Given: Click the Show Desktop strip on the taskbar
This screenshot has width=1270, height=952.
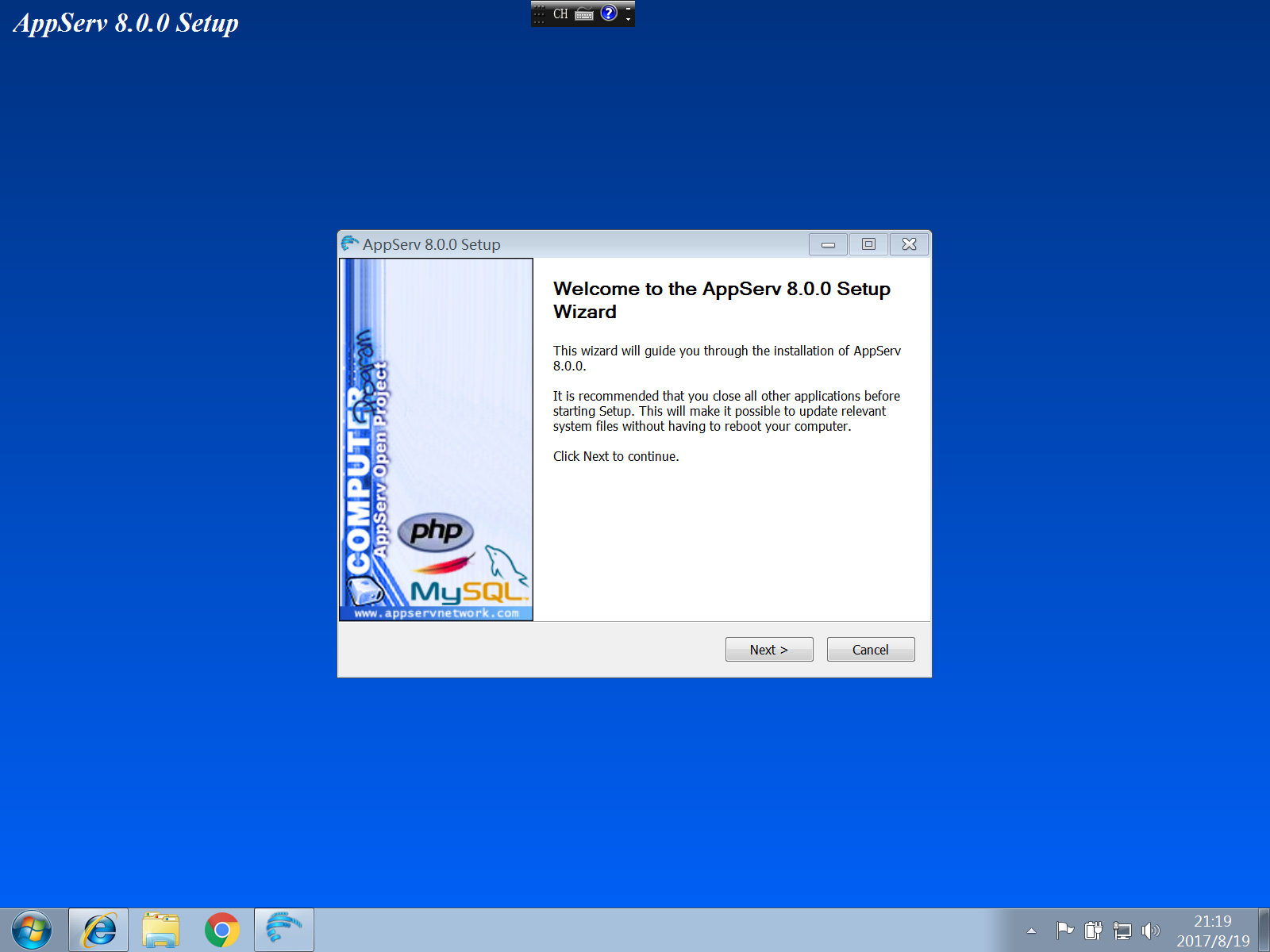Looking at the screenshot, I should click(x=1264, y=930).
